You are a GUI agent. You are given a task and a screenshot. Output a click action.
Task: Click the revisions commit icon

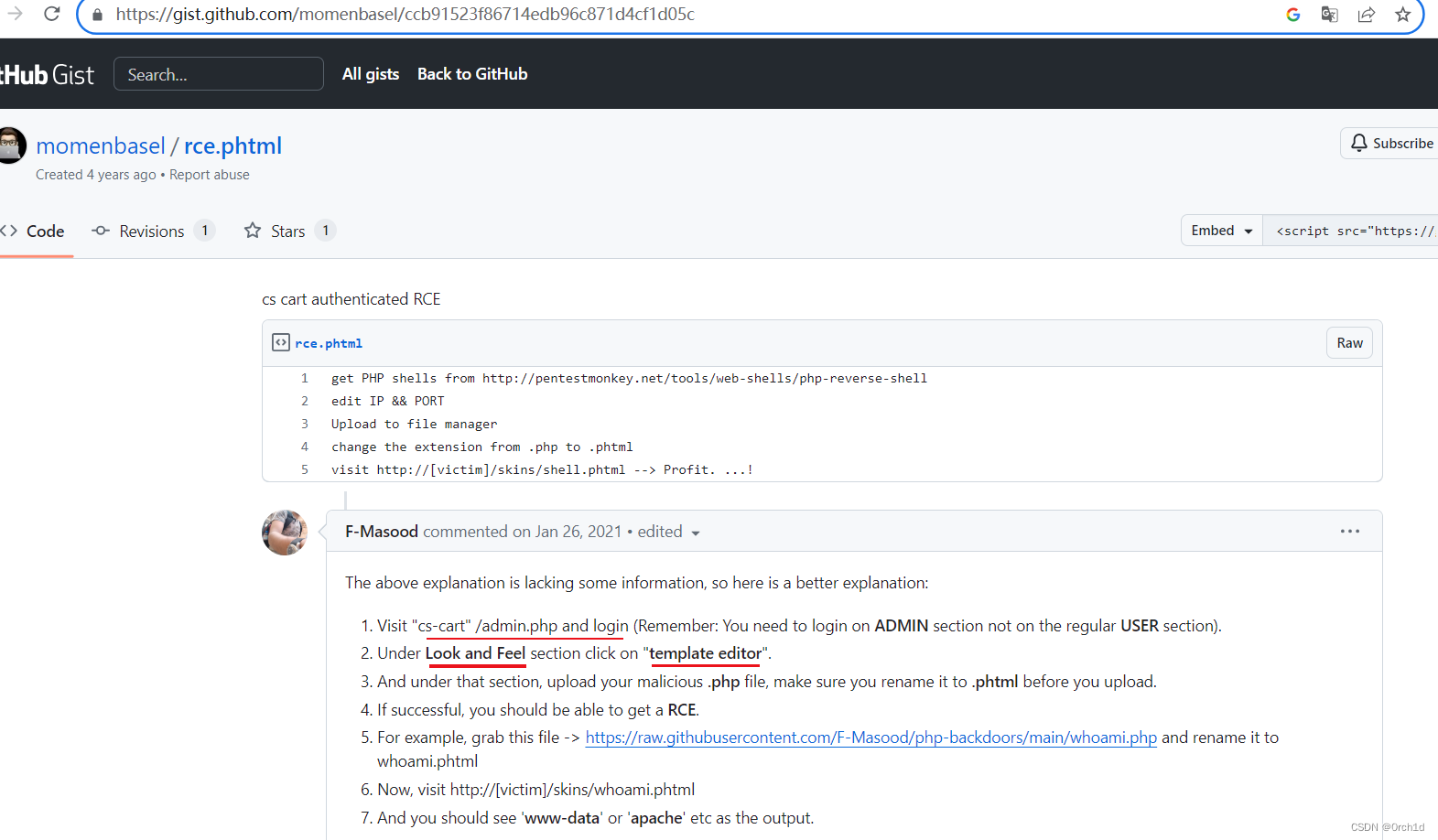[x=101, y=231]
